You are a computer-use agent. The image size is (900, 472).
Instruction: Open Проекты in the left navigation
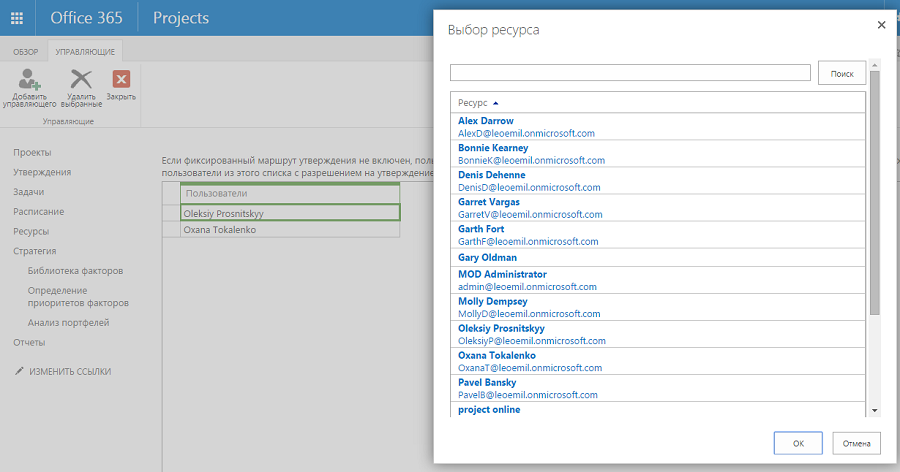tap(32, 152)
